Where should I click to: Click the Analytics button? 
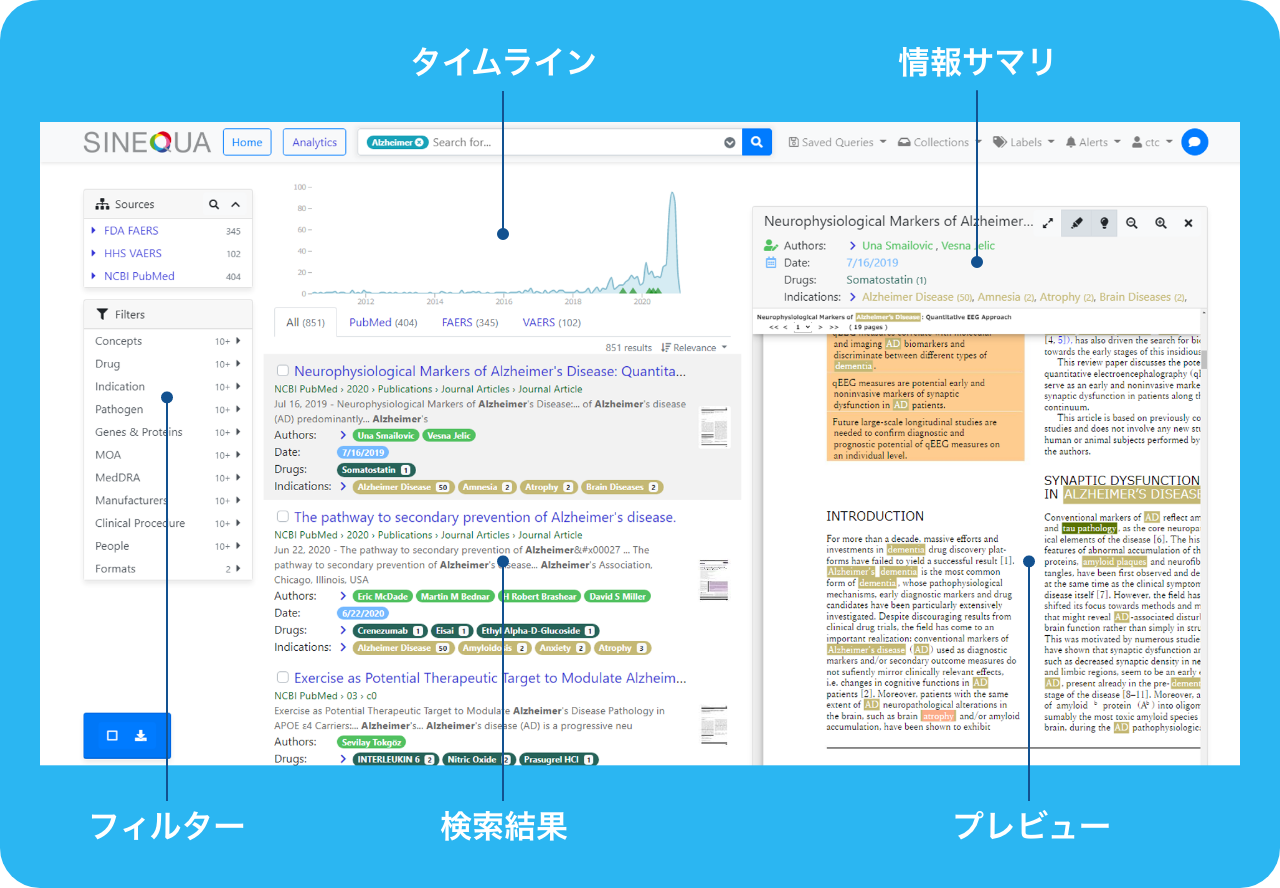point(314,142)
